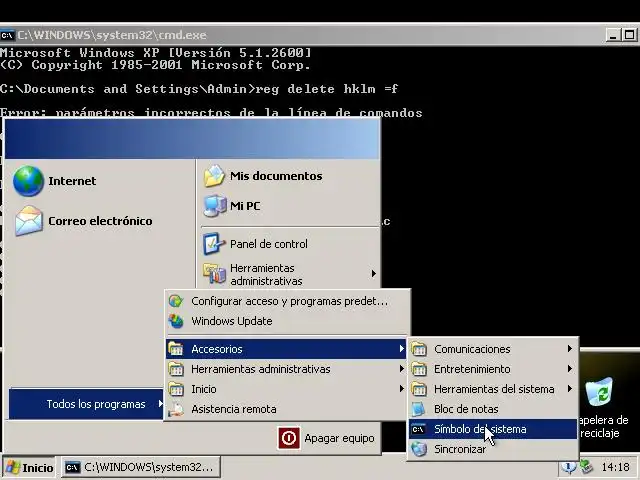Screen dimensions: 640x480
Task: Expand Herramientas del sistema submenu arrow
Action: pyautogui.click(x=569, y=389)
